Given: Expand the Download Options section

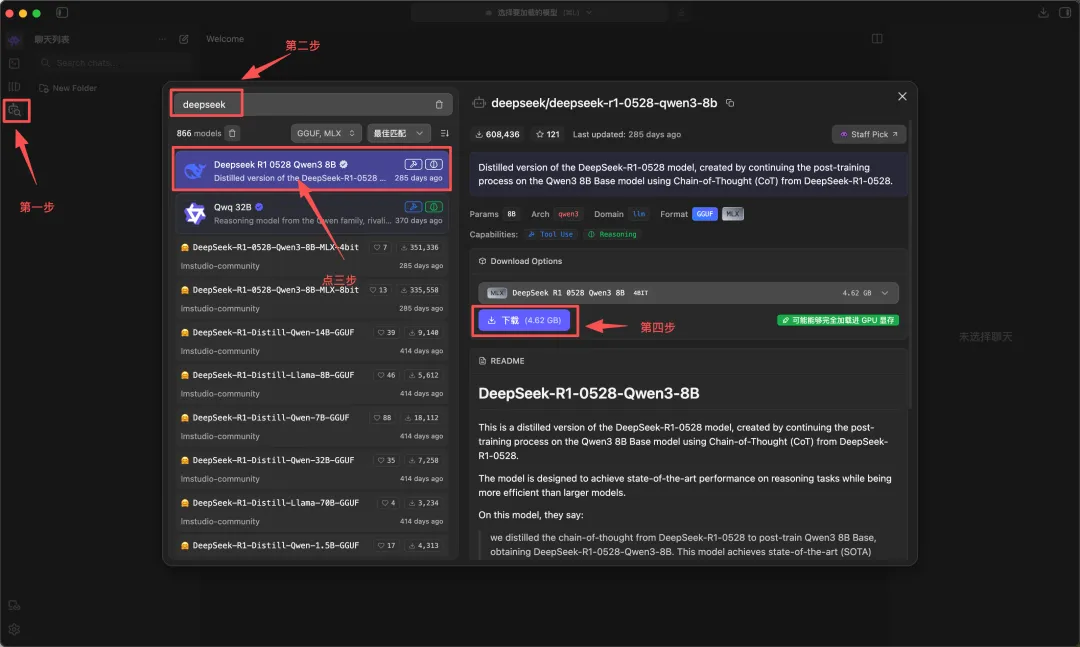Looking at the screenshot, I should 520,261.
